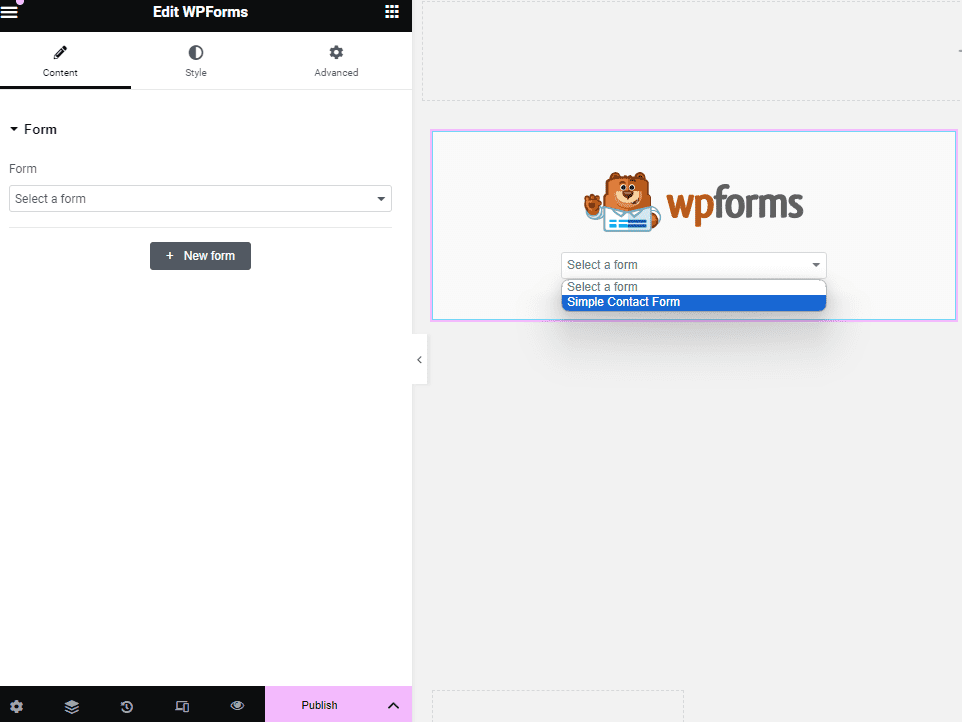Screen dimensions: 962x722
Task: Open the Navigator layers icon
Action: [72, 706]
